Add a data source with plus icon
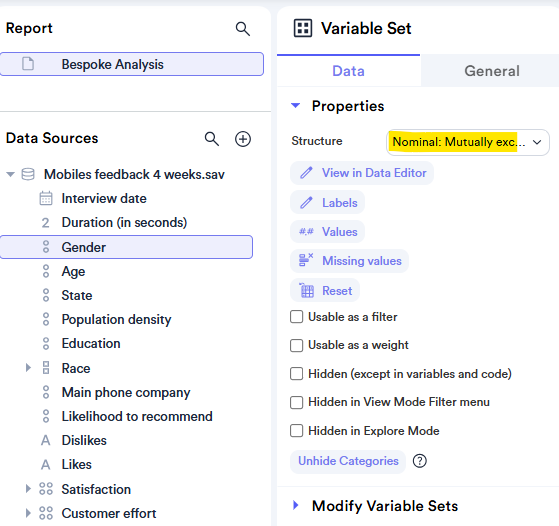Image resolution: width=559 pixels, height=526 pixels. (x=243, y=139)
